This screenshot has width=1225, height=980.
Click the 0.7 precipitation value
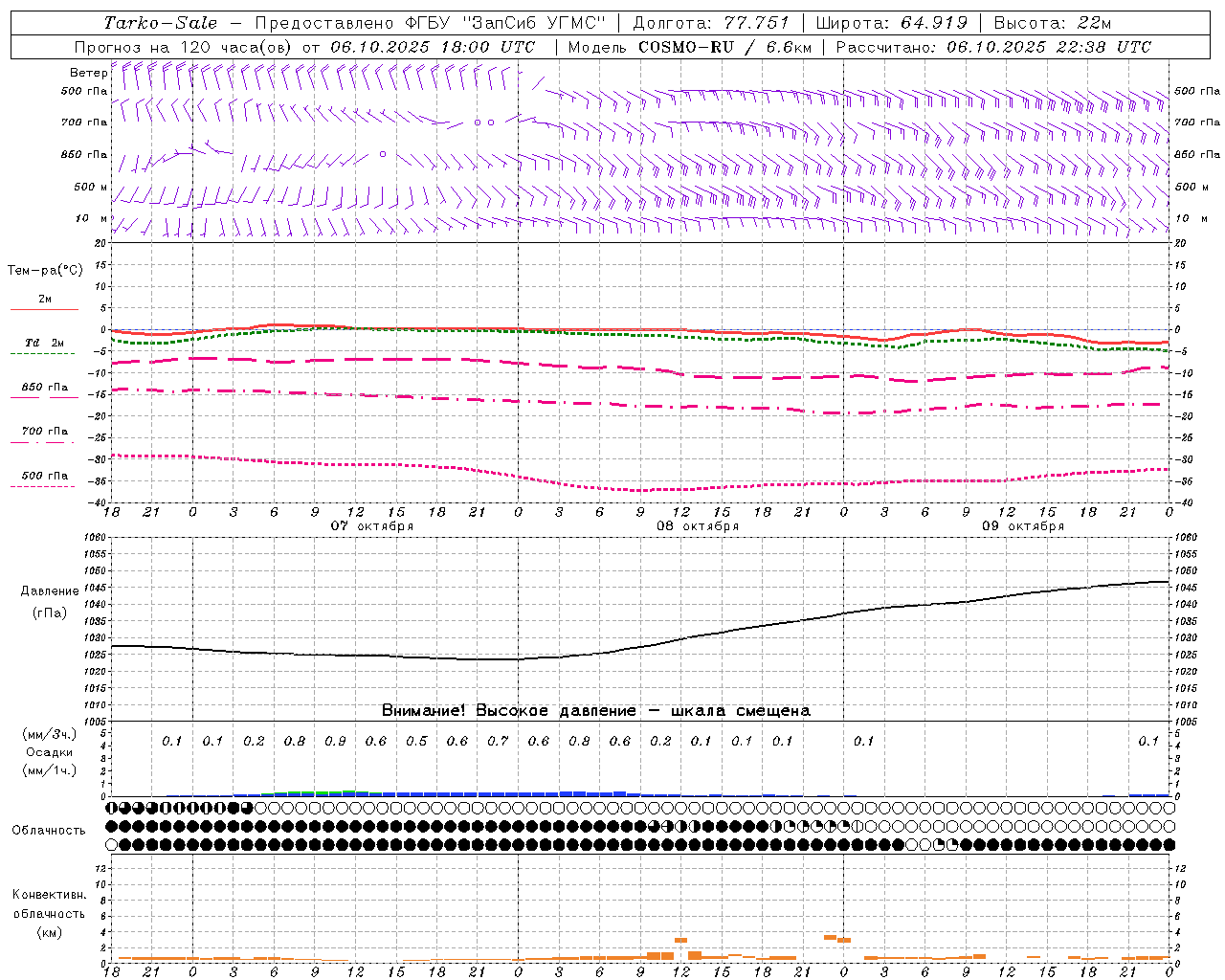(x=498, y=742)
